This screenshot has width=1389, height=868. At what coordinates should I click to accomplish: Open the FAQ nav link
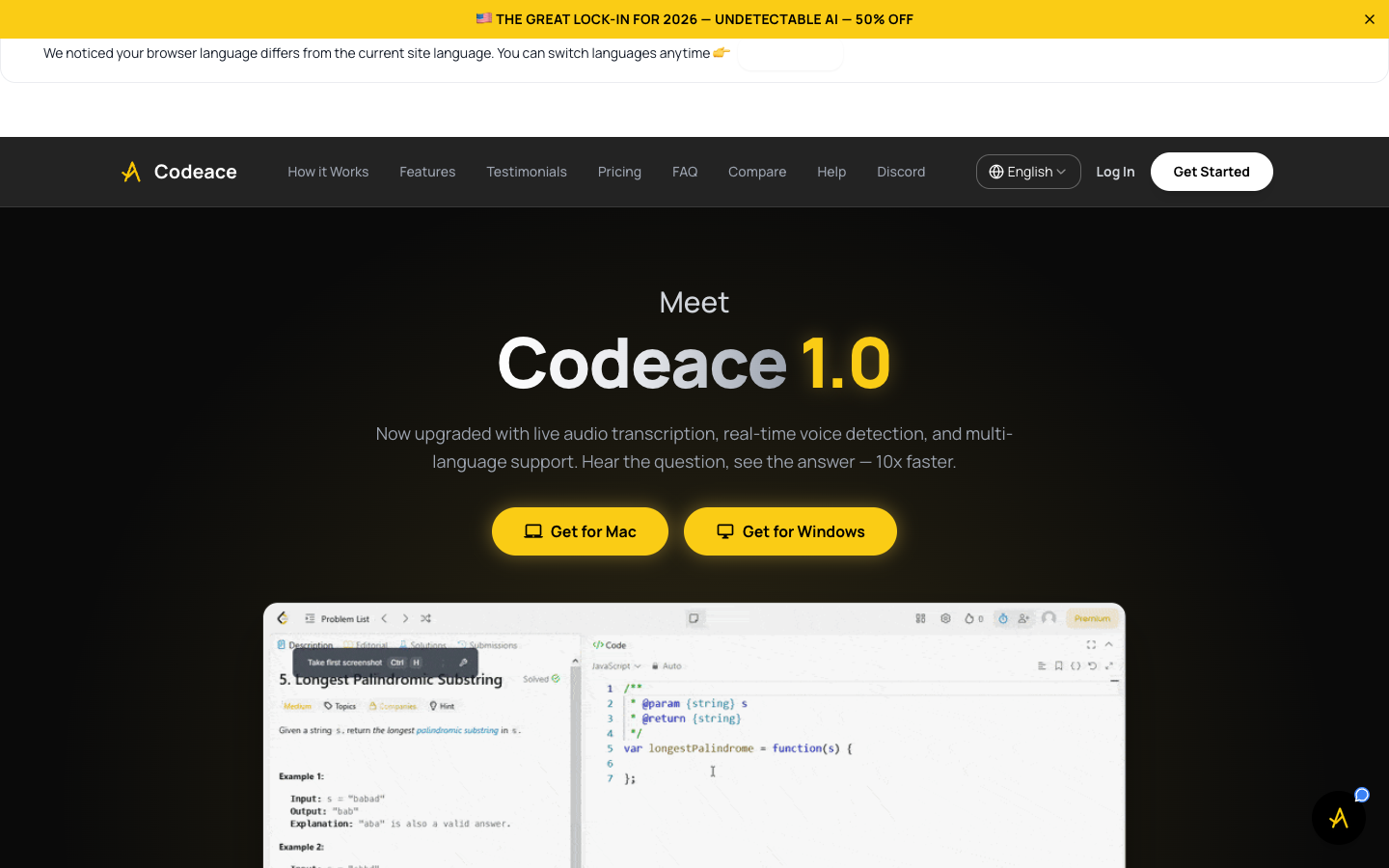(x=685, y=172)
